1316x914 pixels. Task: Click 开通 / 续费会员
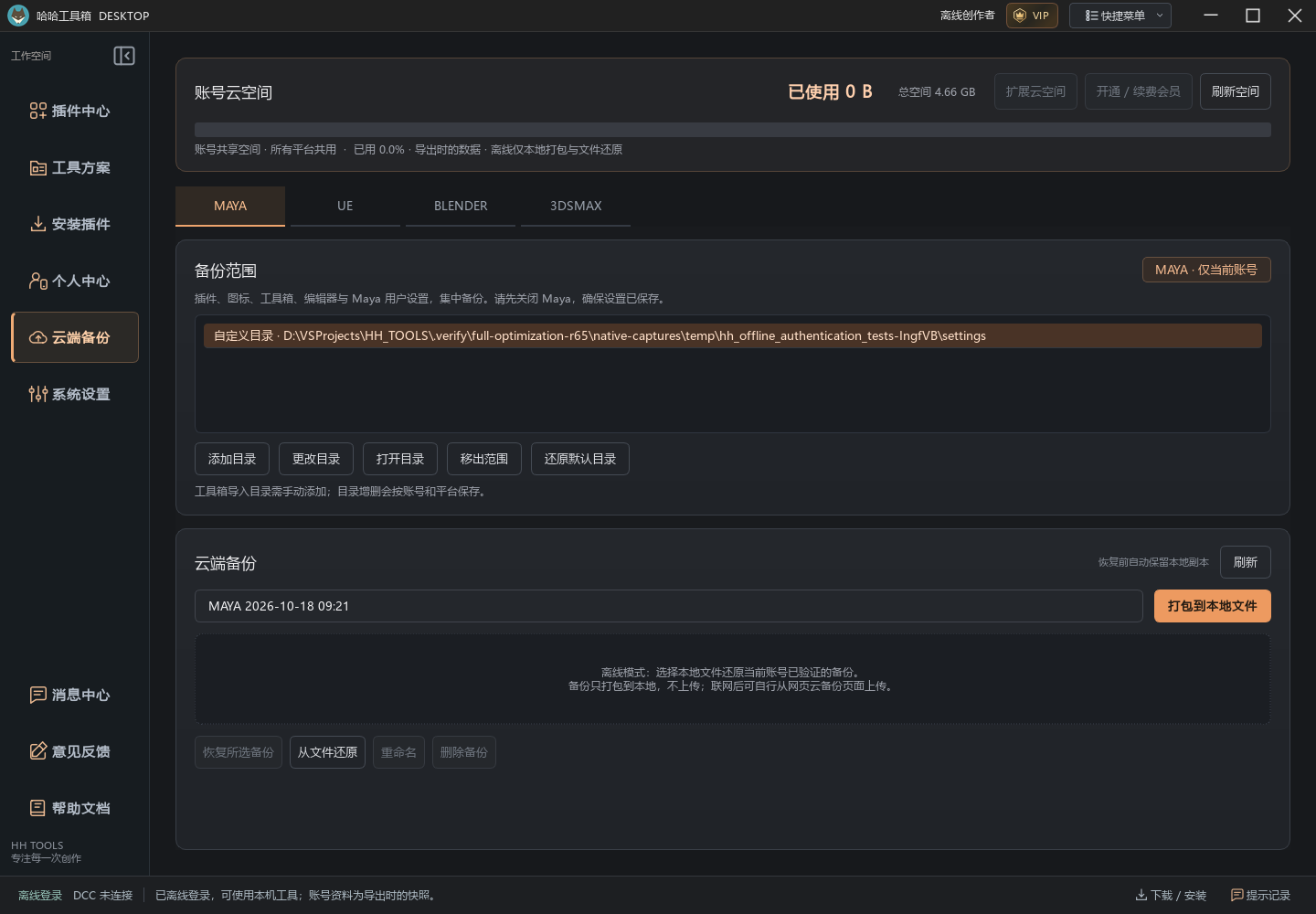pos(1138,91)
